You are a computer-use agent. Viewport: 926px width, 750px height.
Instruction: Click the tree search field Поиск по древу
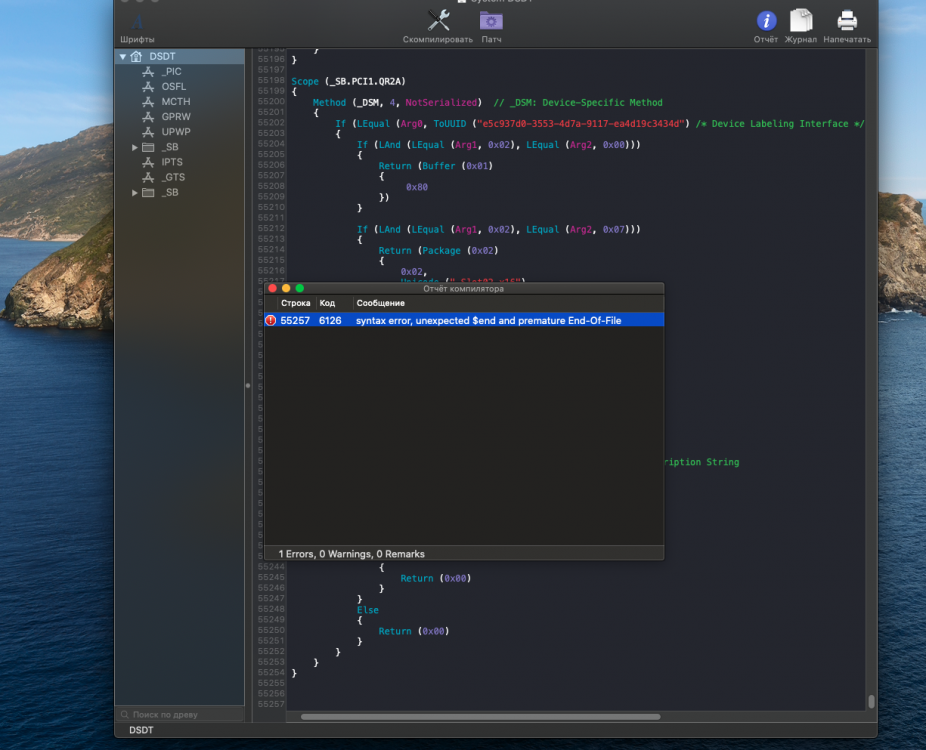coord(180,715)
